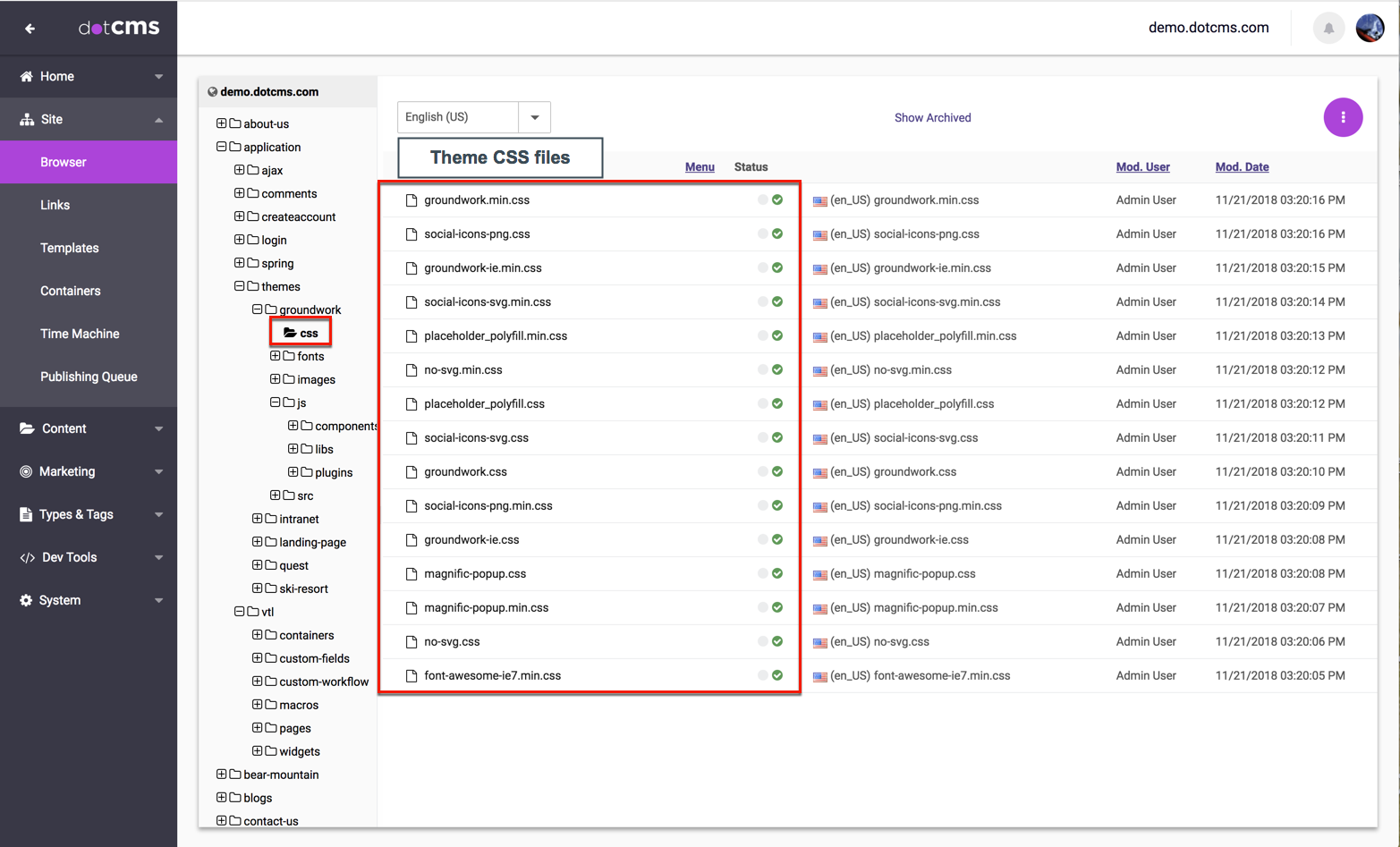The image size is (1400, 847).
Task: Click the back arrow beside dotCMS logo
Action: tap(30, 29)
